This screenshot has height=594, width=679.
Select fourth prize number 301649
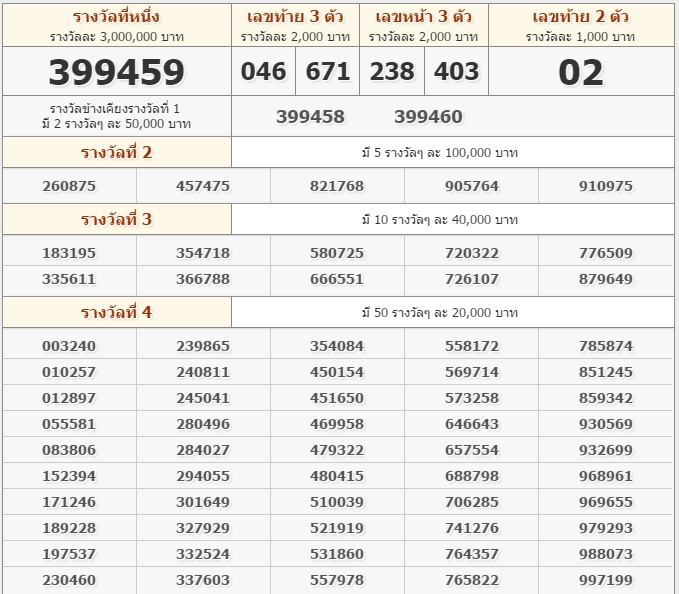coord(203,502)
